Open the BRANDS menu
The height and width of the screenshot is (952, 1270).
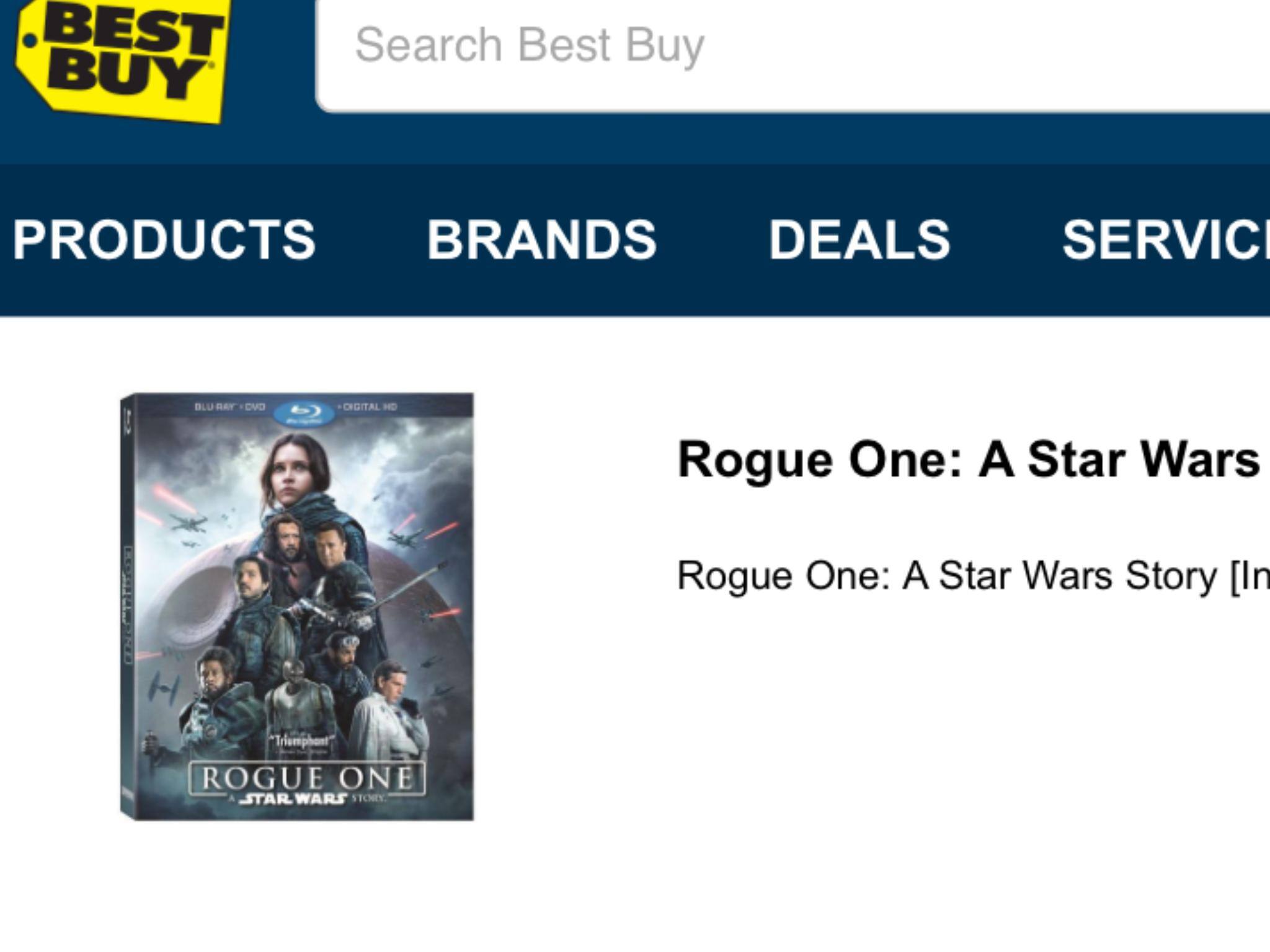pyautogui.click(x=541, y=239)
